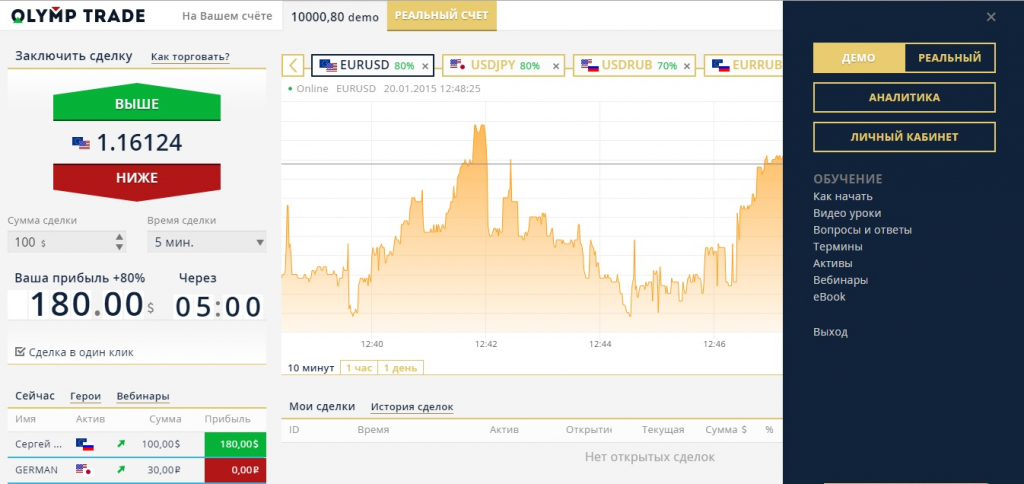Select the EURRUB asset tab

click(743, 65)
